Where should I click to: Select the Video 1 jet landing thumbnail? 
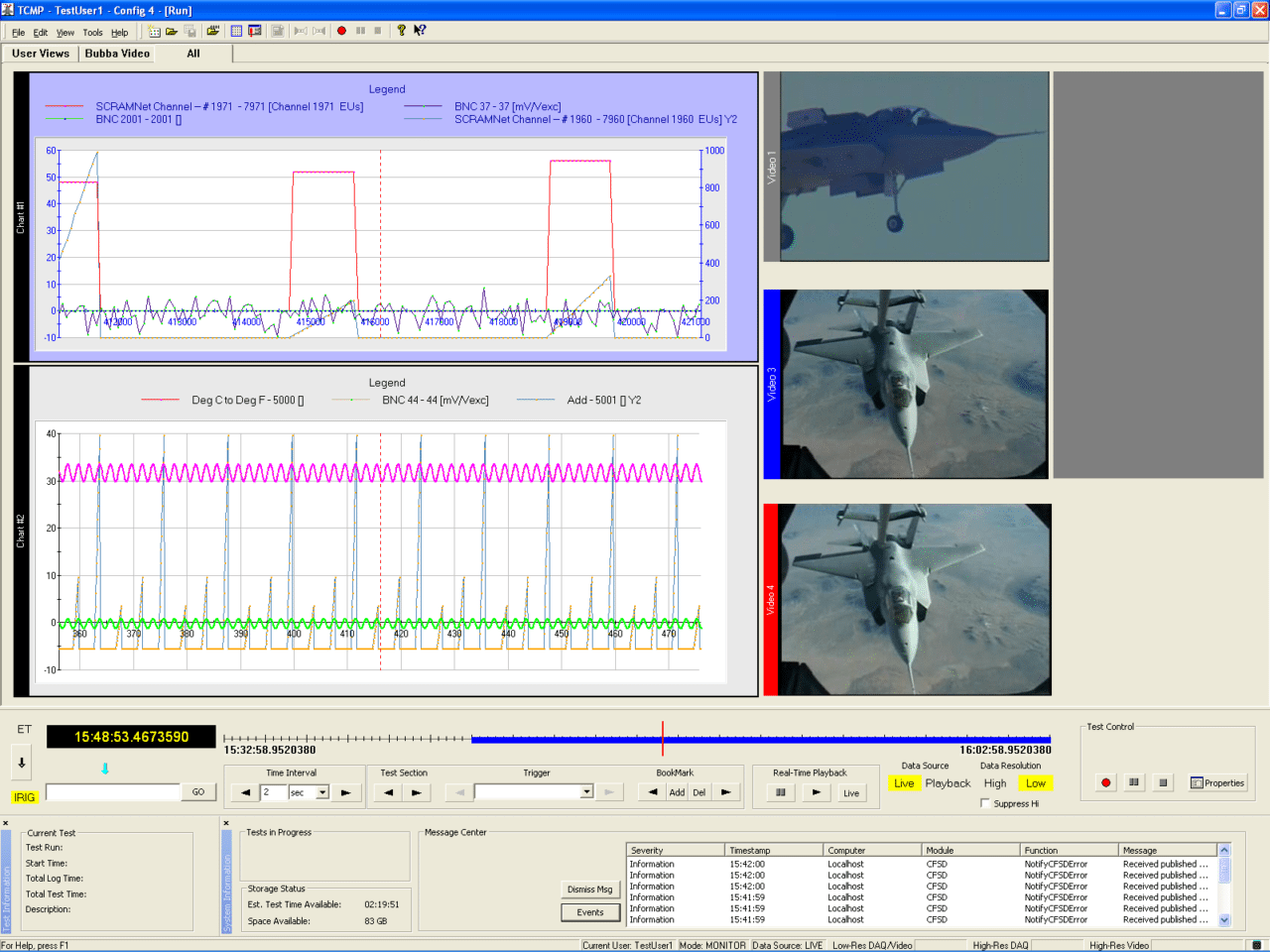click(x=914, y=167)
